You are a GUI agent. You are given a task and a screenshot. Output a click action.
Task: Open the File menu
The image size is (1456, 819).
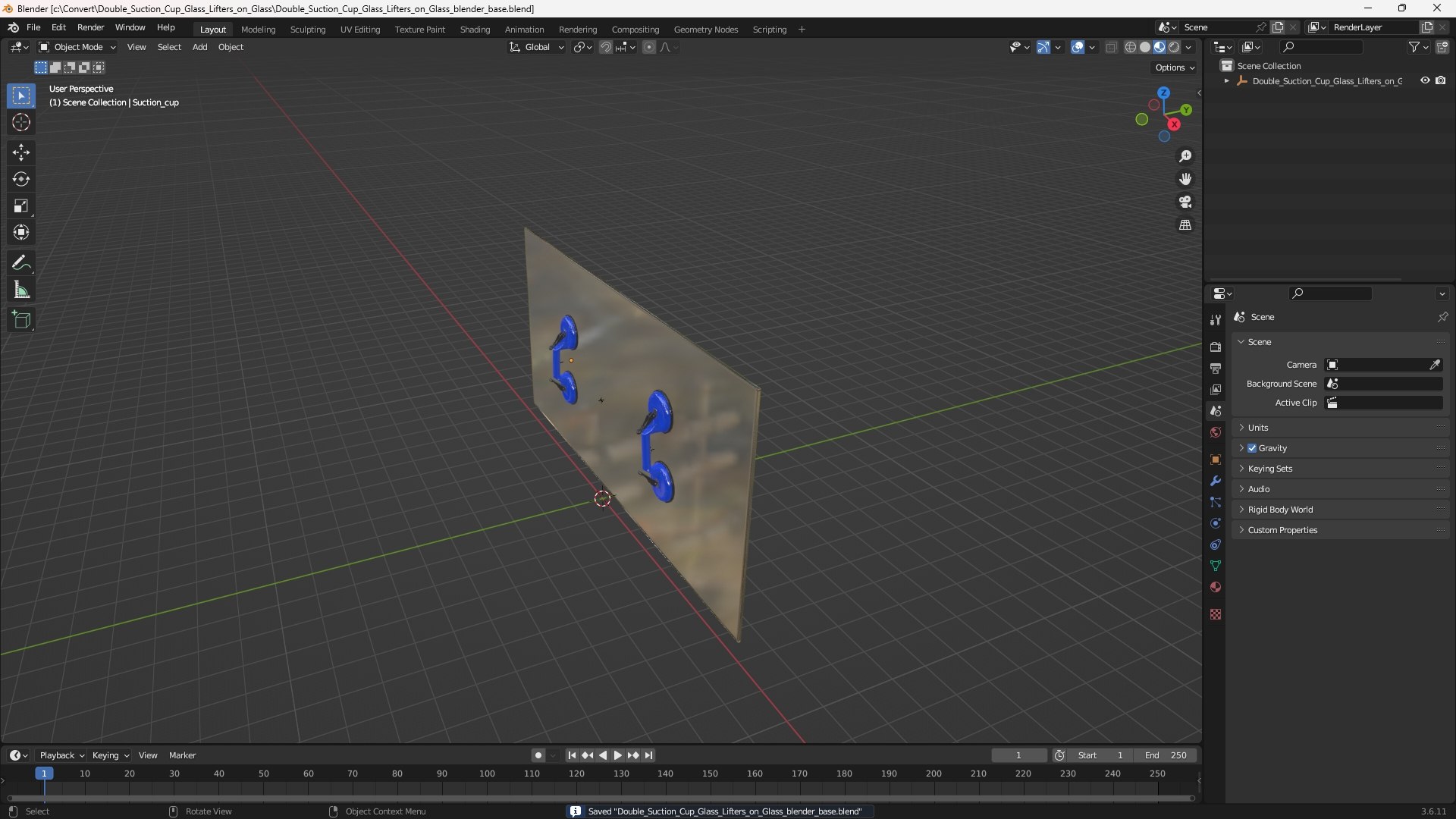coord(33,27)
